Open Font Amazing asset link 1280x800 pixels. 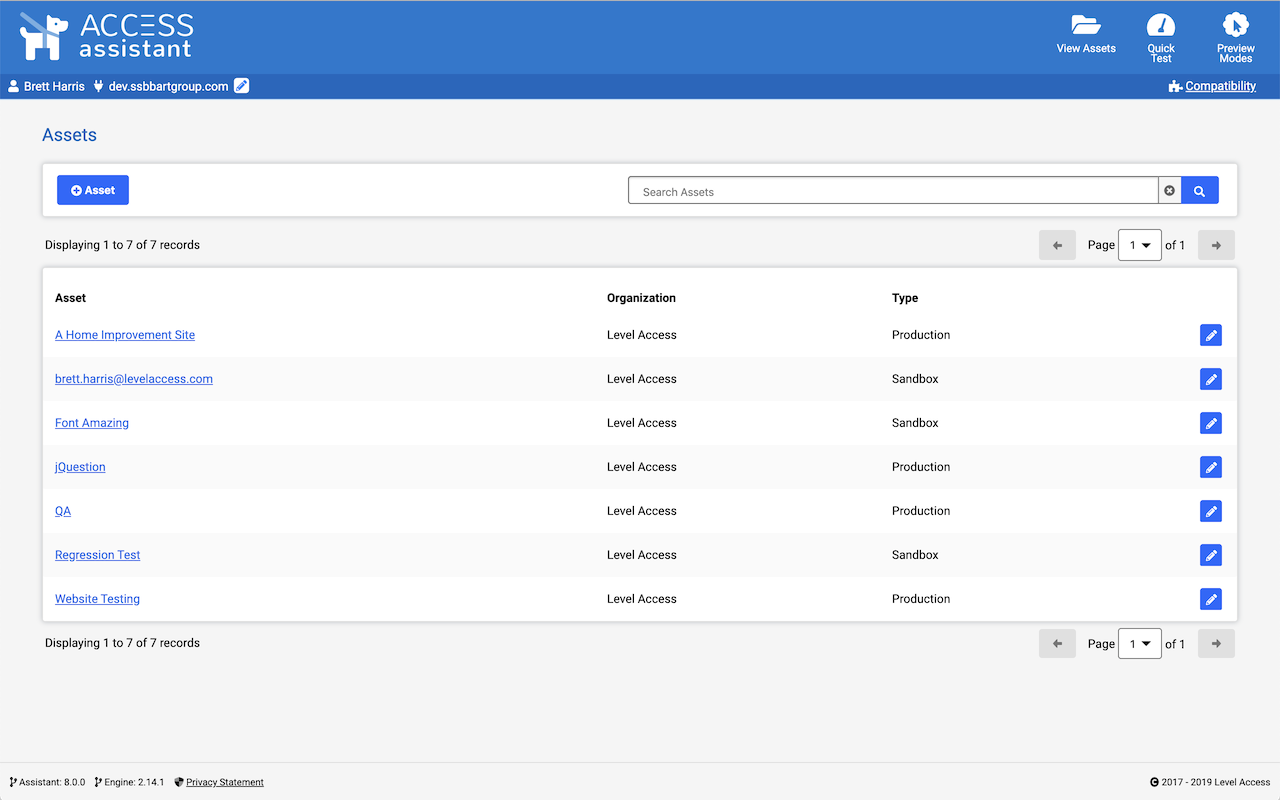[x=92, y=423]
